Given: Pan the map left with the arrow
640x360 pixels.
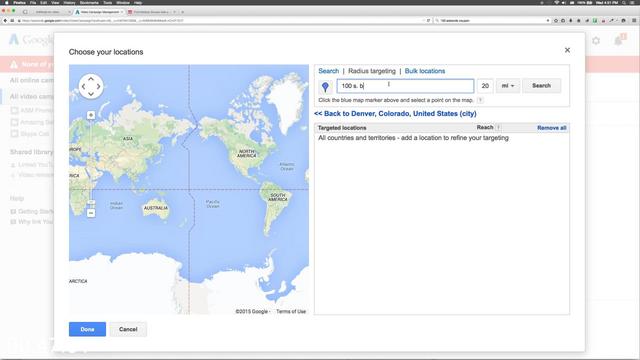Looking at the screenshot, I should tap(83, 87).
